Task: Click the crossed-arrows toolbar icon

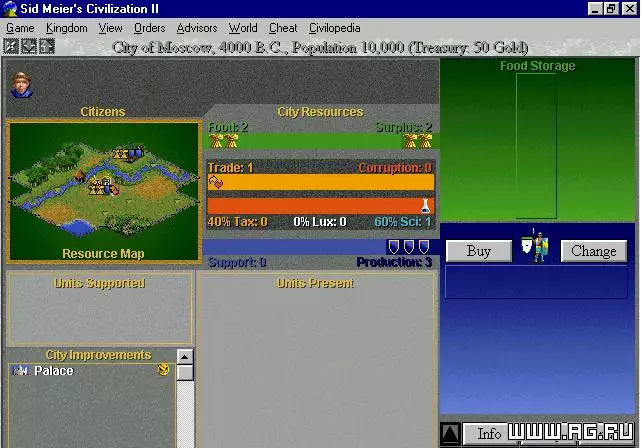Action: point(11,46)
